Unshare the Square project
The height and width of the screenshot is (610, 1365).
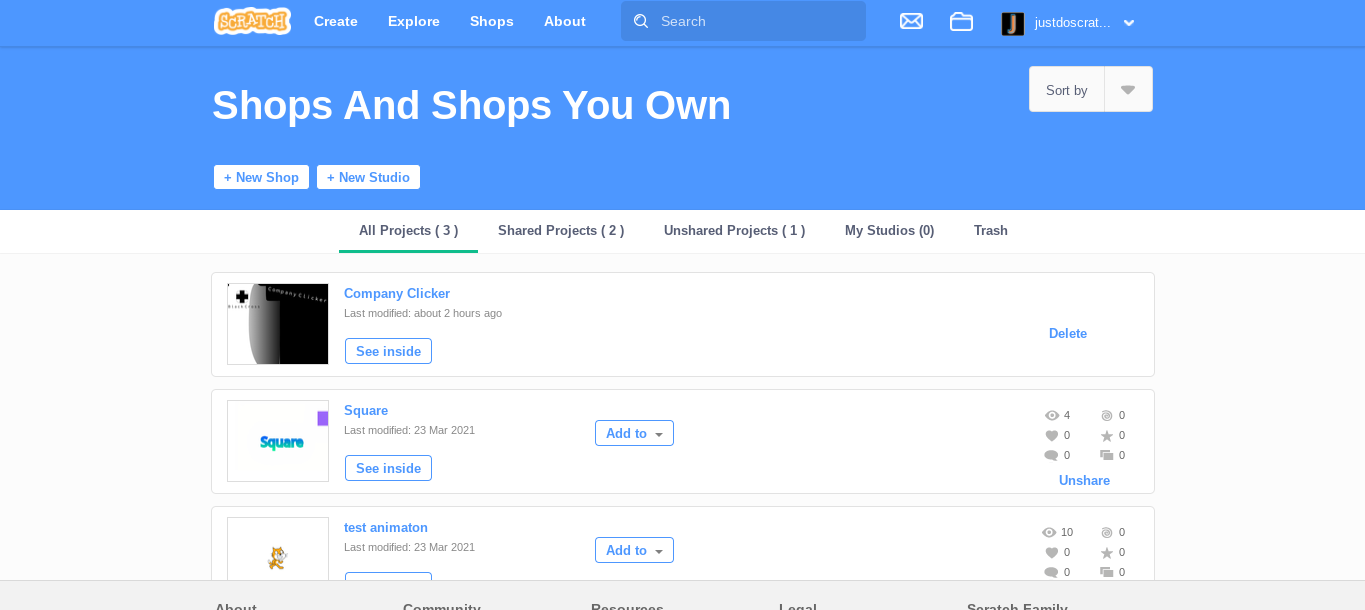pos(1084,480)
